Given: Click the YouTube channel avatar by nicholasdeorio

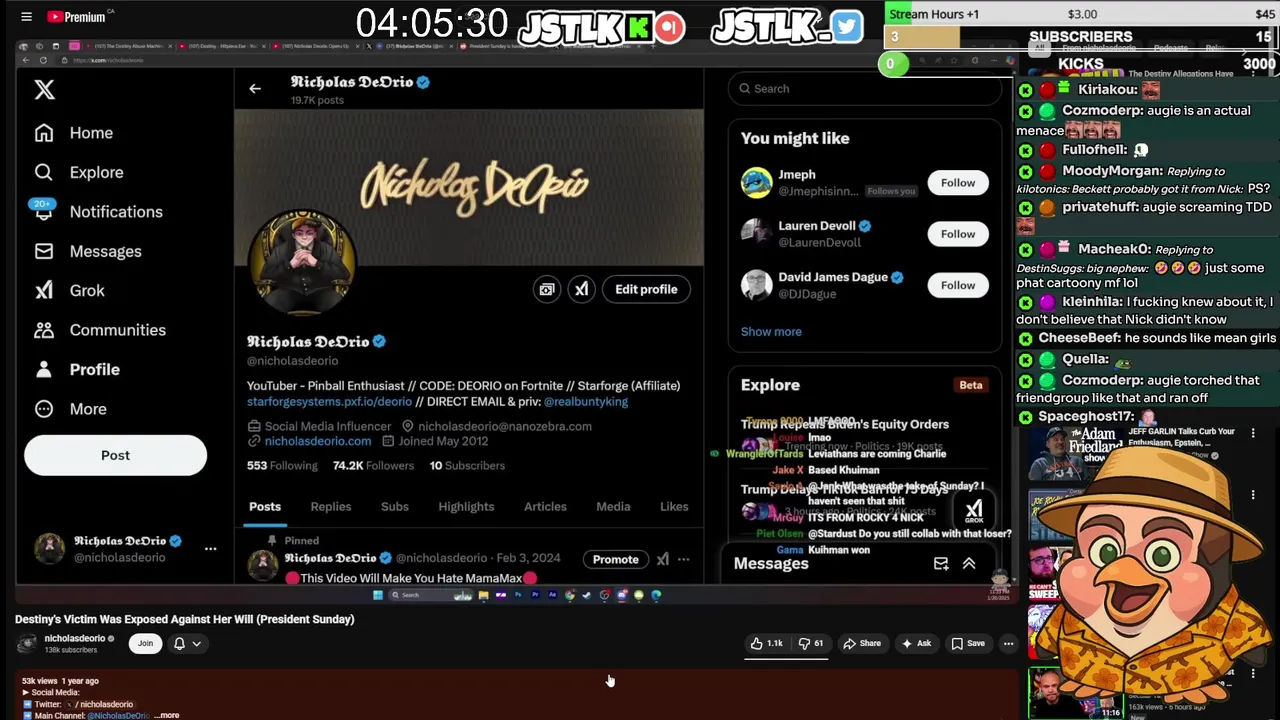Looking at the screenshot, I should coord(27,643).
